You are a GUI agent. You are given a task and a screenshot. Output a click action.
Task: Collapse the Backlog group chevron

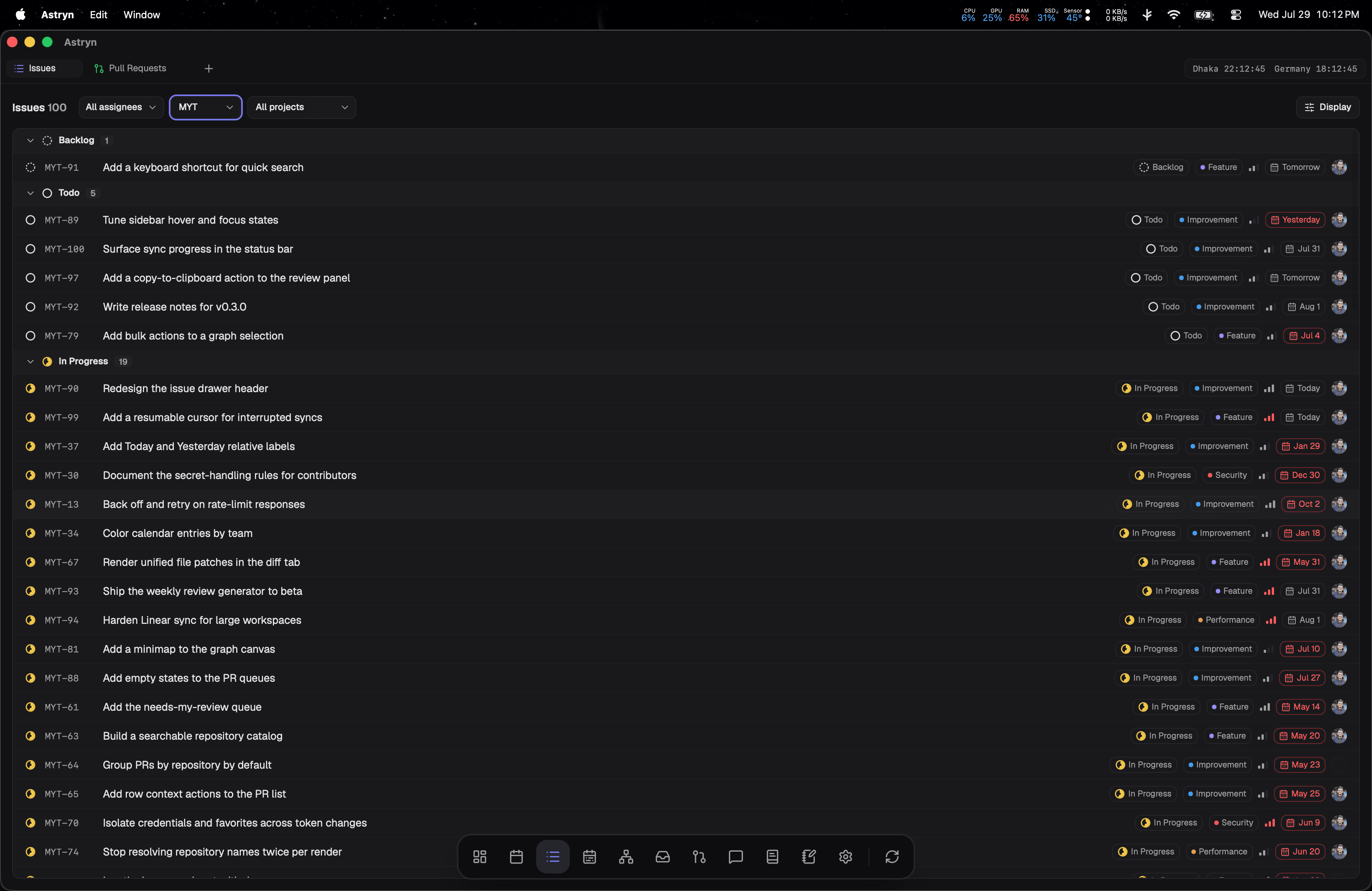click(x=30, y=141)
